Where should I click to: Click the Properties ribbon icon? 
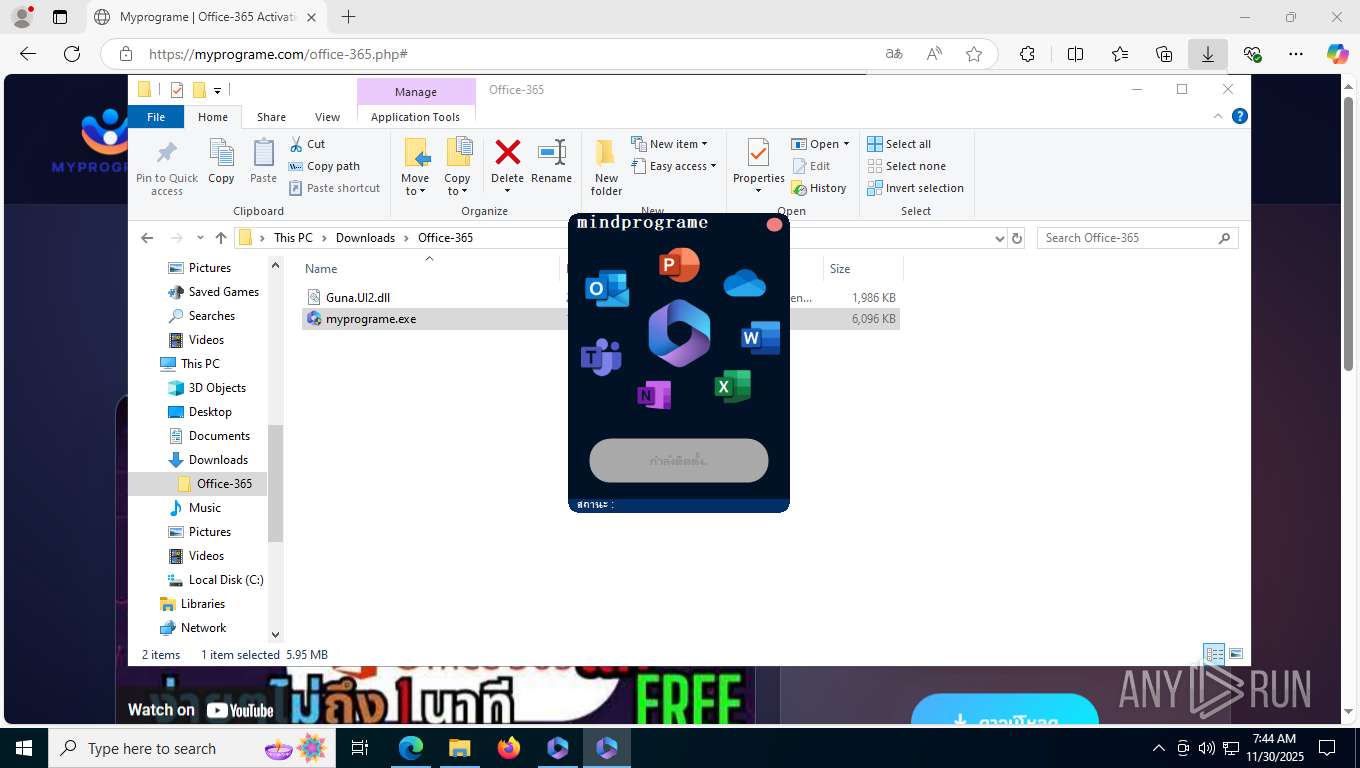[759, 168]
